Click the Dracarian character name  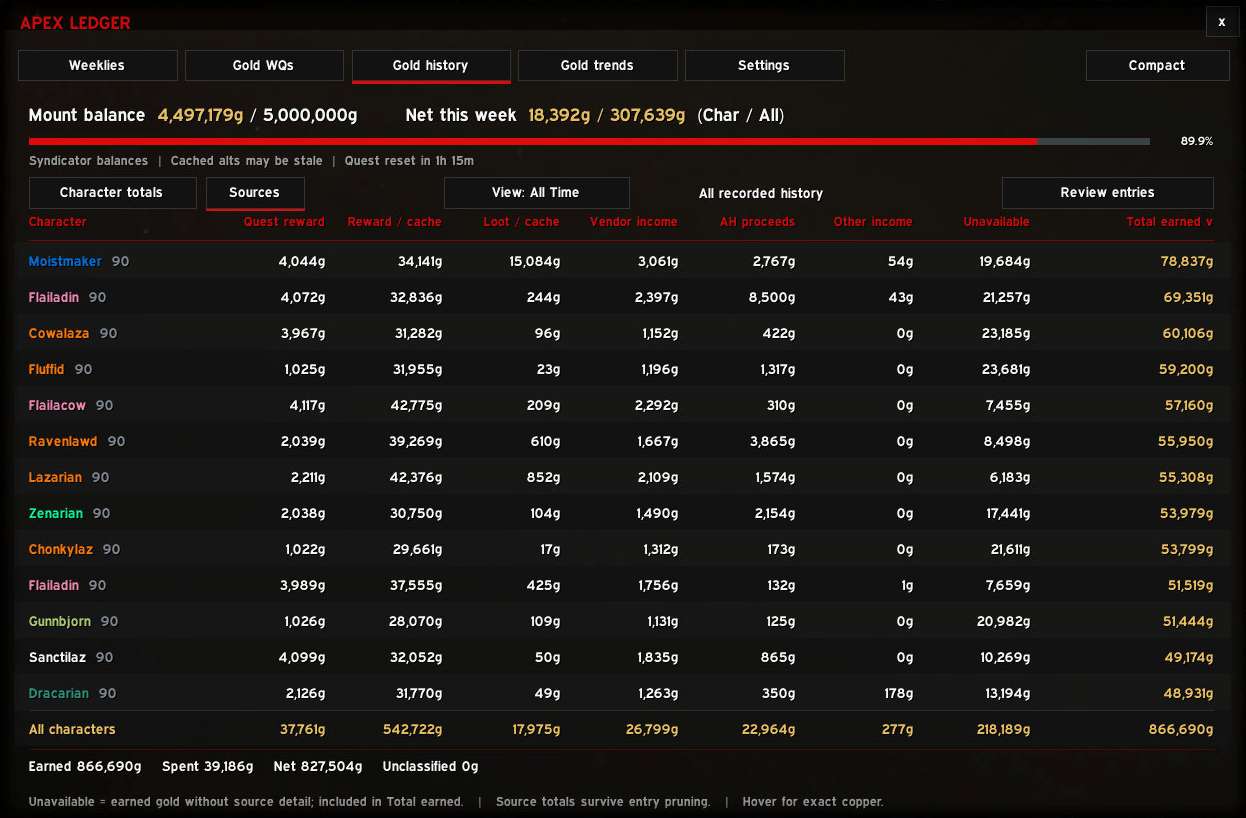59,693
